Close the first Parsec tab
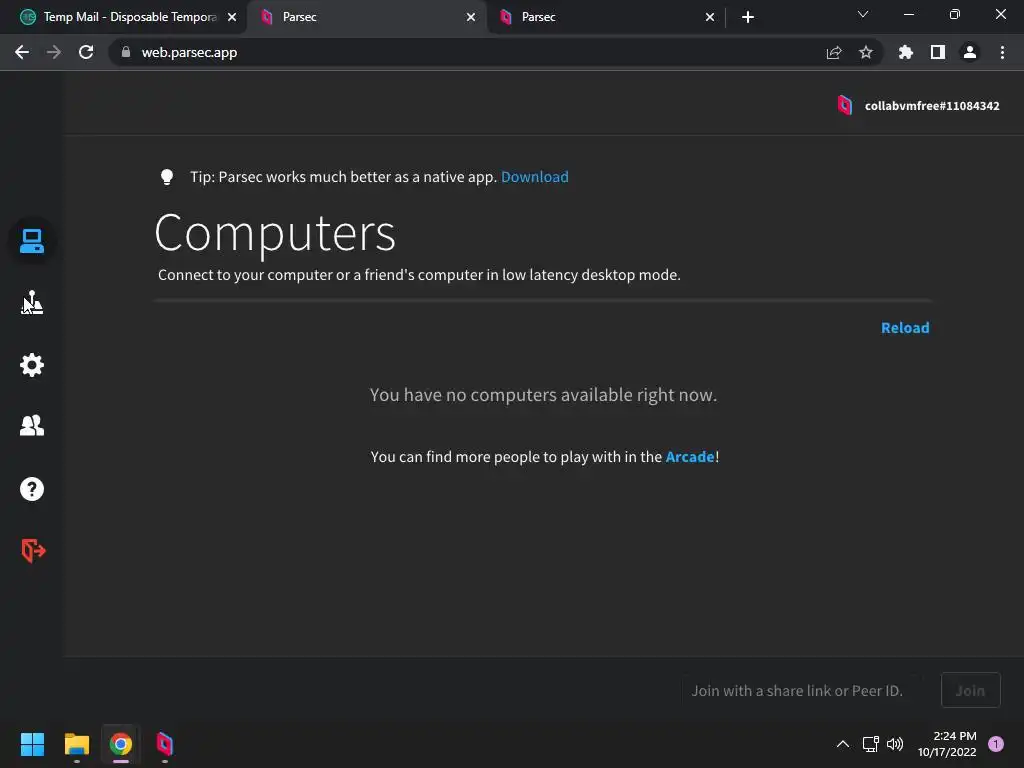This screenshot has width=1024, height=768. coord(471,17)
